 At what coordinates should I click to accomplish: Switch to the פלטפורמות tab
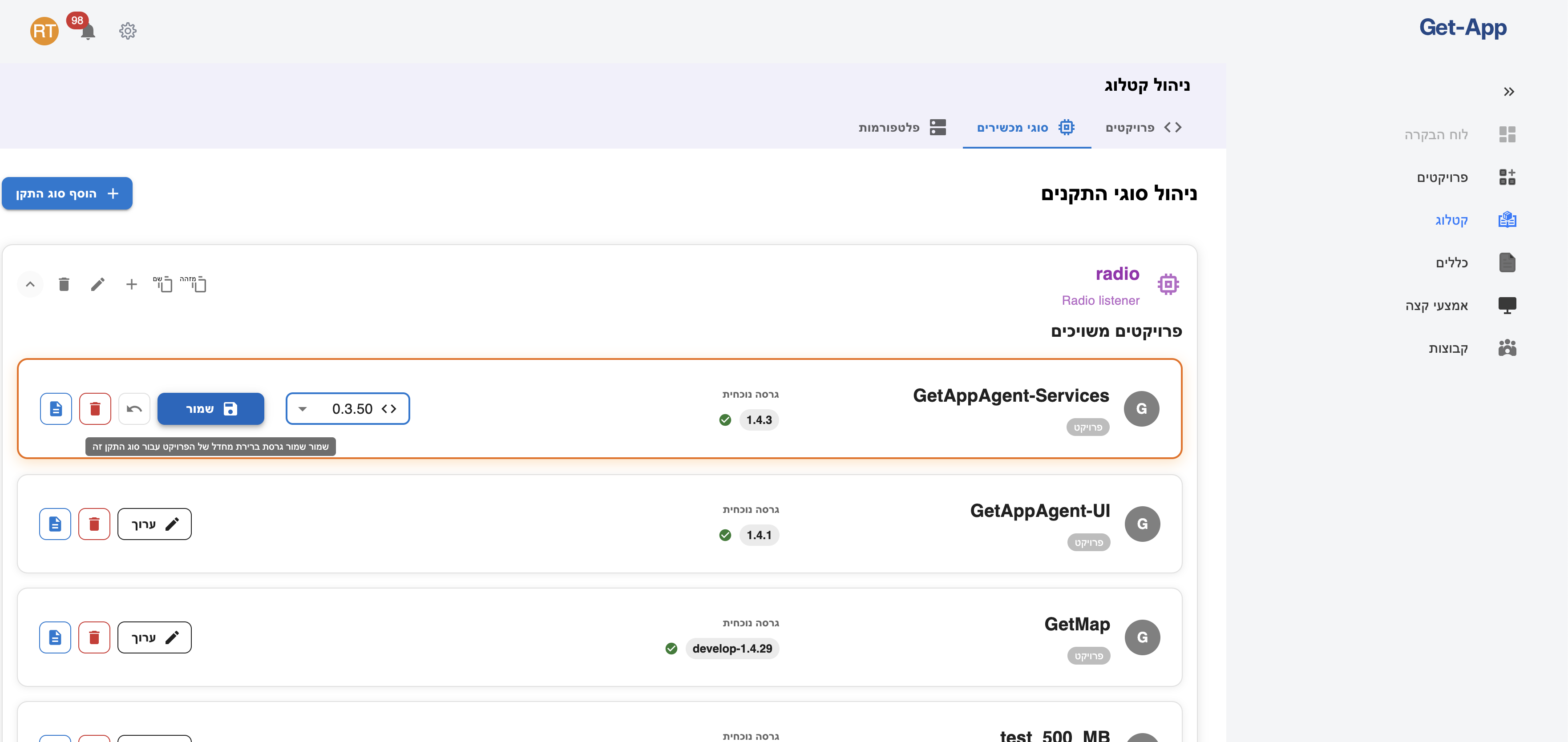click(x=903, y=128)
